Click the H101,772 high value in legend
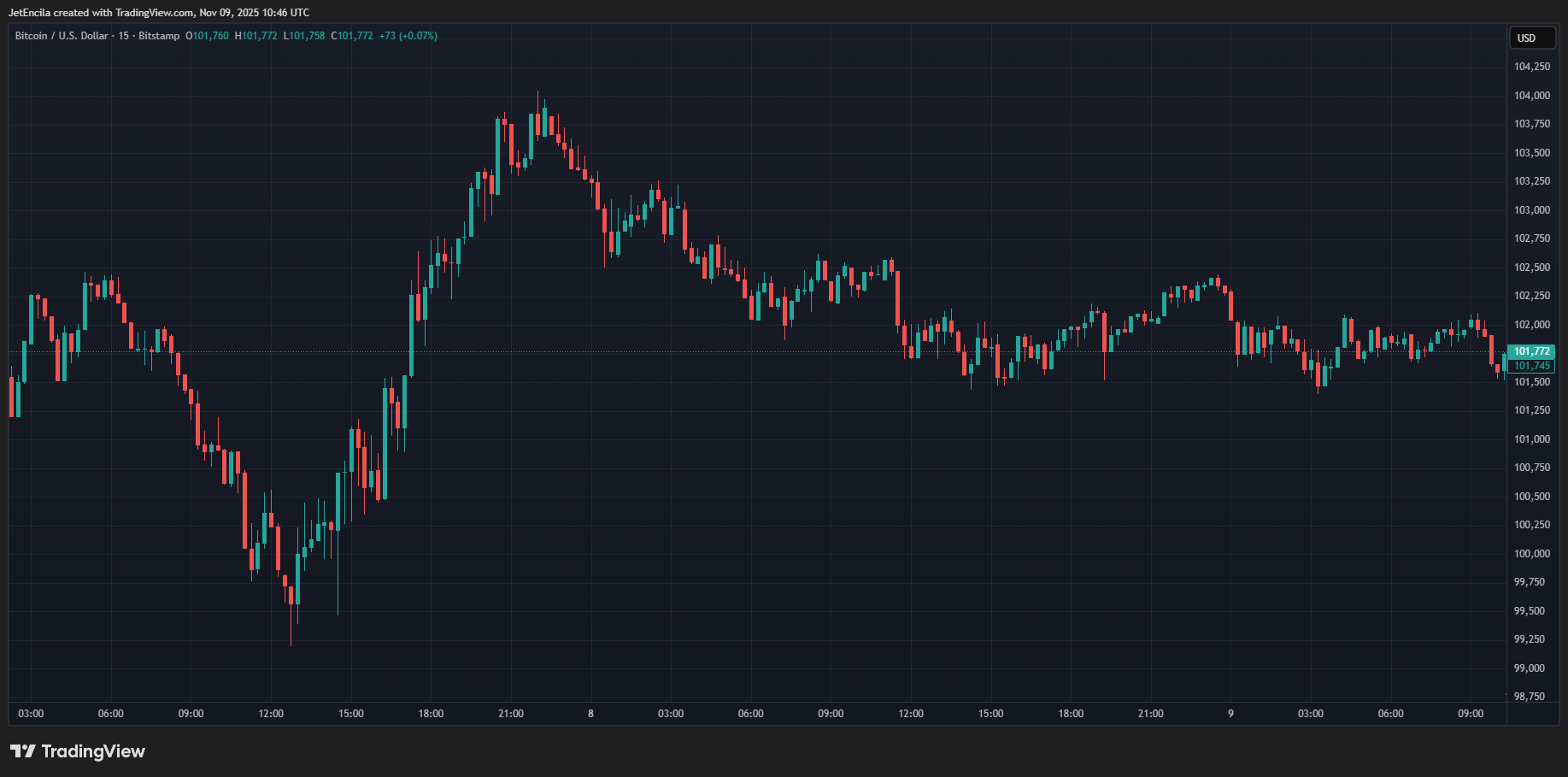 point(256,36)
